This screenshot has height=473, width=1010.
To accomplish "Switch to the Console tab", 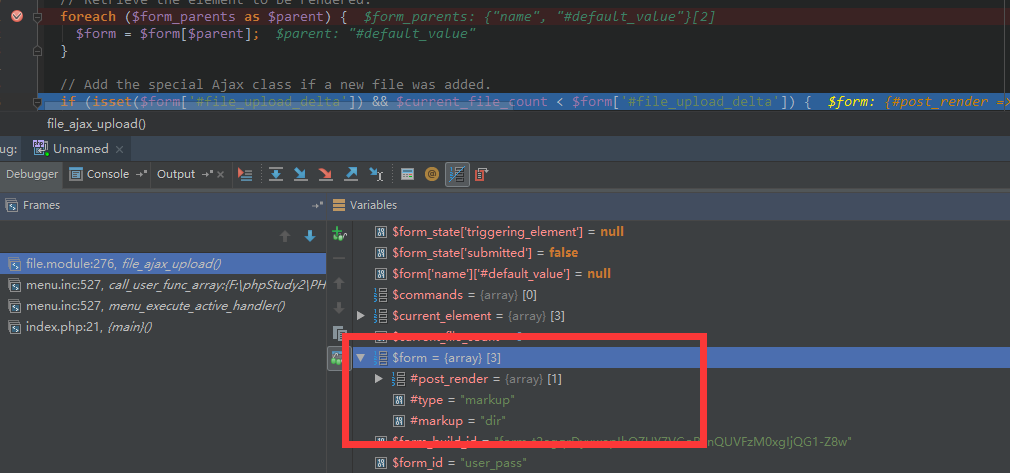I will tap(107, 174).
